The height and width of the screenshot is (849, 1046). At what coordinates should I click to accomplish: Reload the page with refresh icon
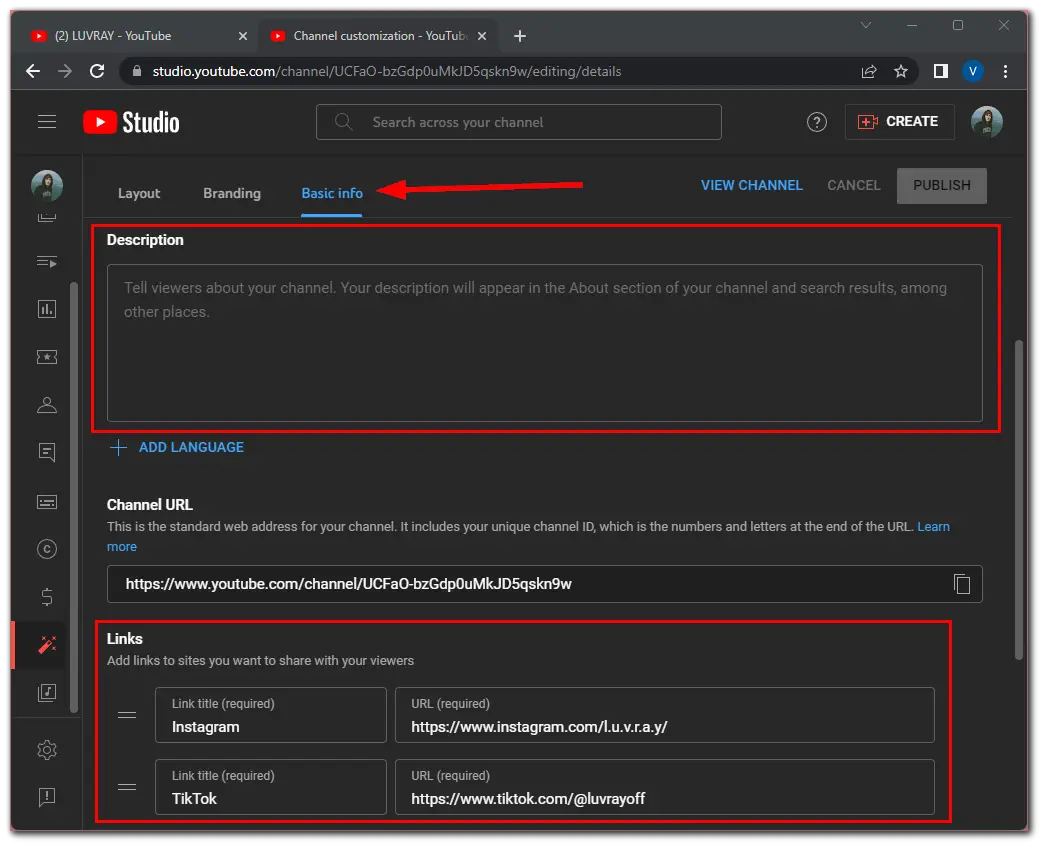tap(97, 71)
